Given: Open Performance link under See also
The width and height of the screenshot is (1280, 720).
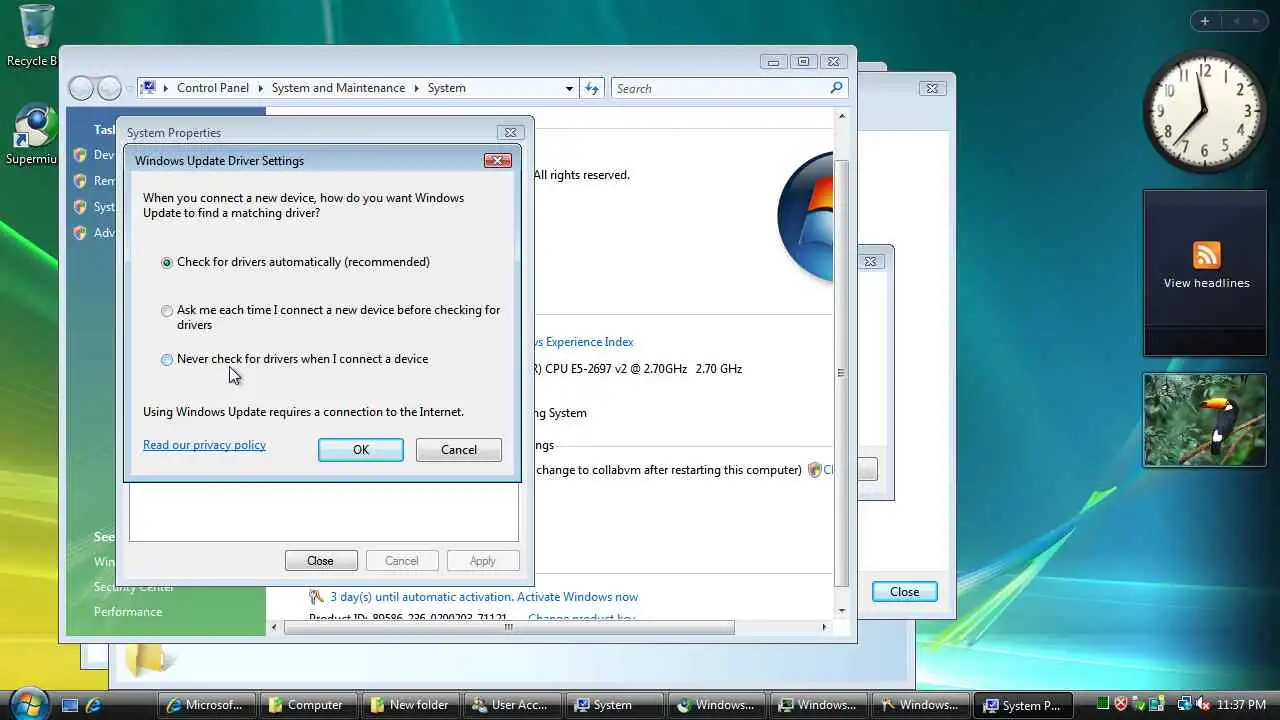Looking at the screenshot, I should click(128, 612).
